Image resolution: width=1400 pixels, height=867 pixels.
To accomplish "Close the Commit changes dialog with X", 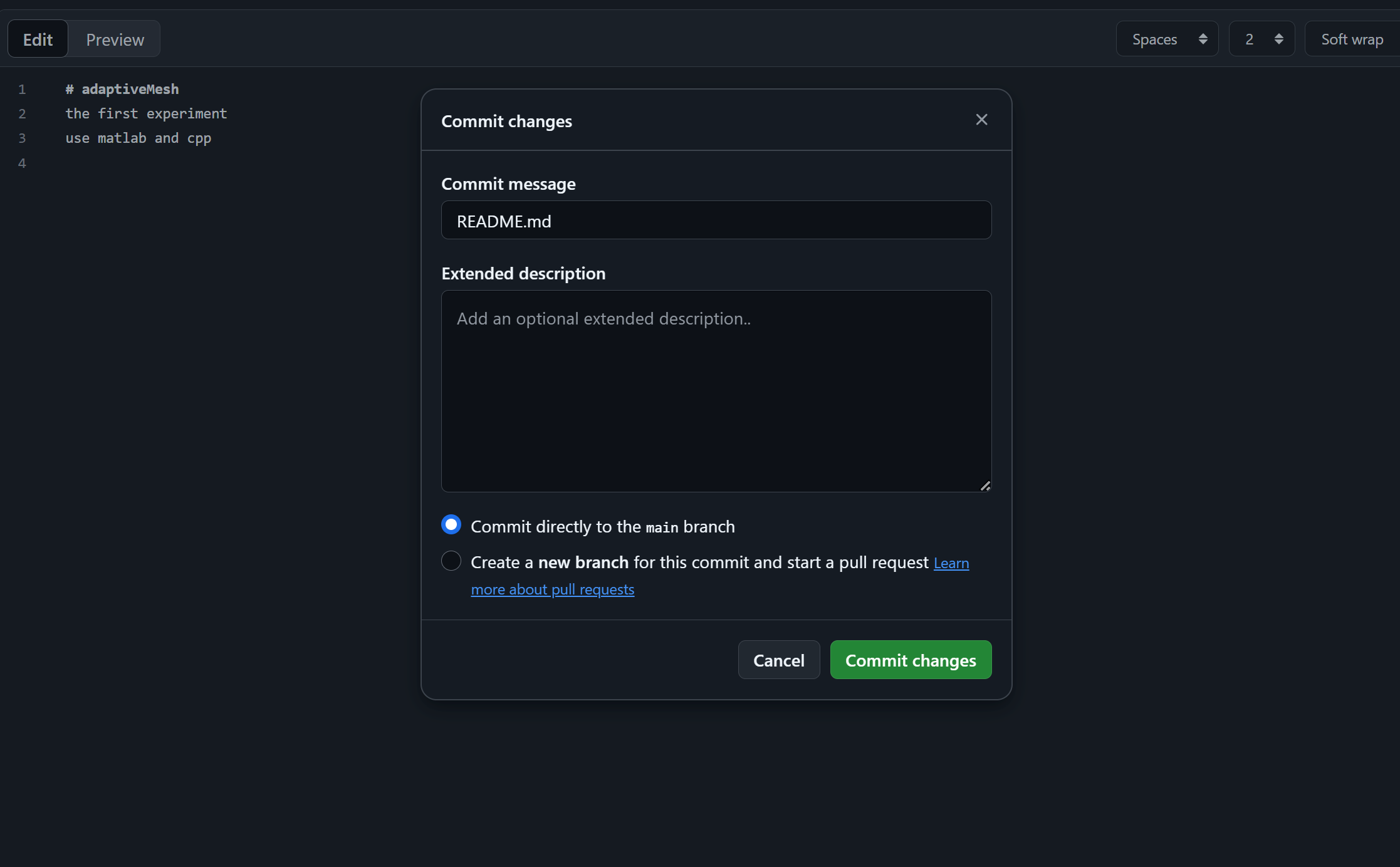I will pos(981,120).
